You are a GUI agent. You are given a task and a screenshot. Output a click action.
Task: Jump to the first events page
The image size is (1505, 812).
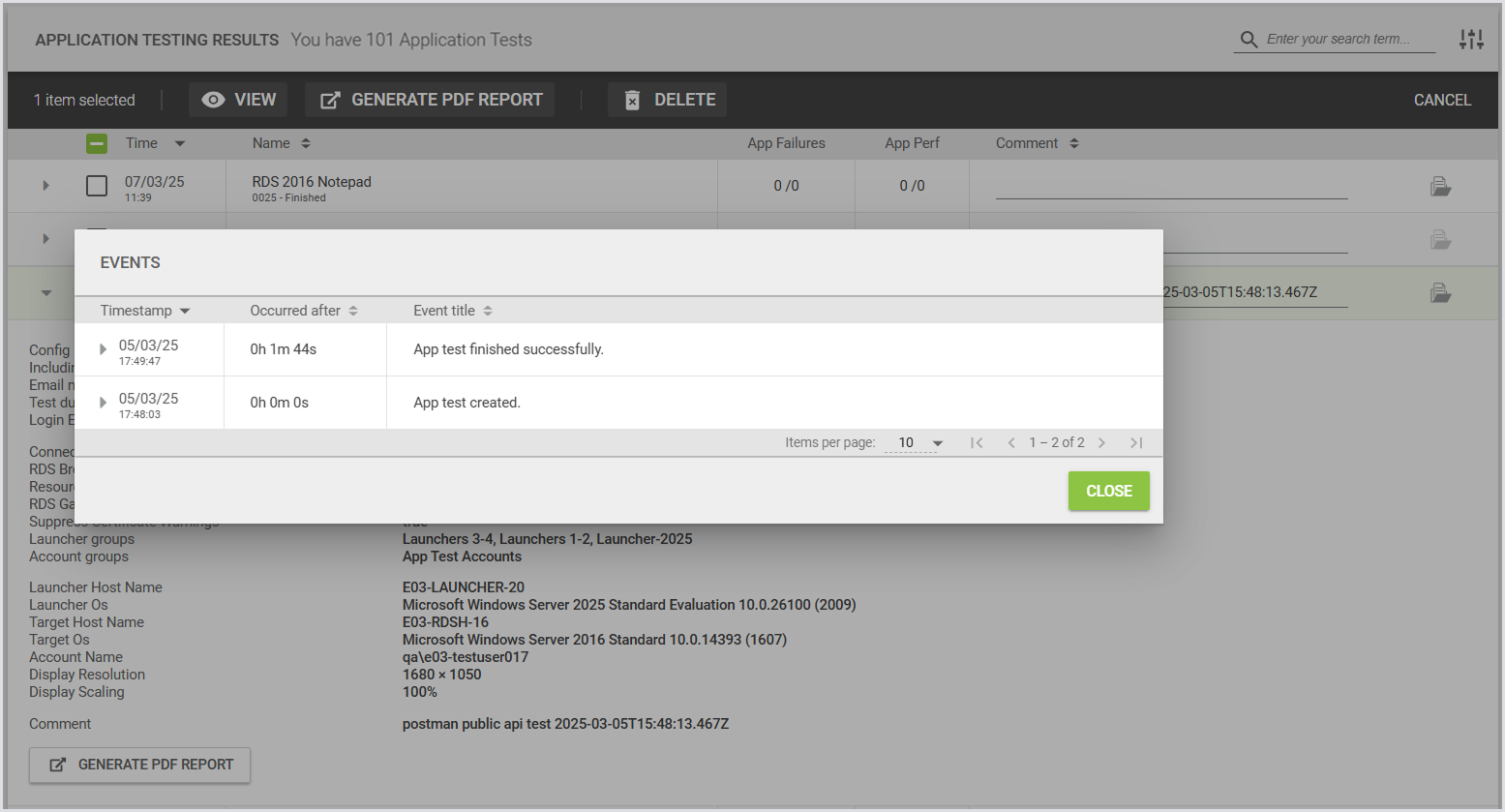point(977,442)
